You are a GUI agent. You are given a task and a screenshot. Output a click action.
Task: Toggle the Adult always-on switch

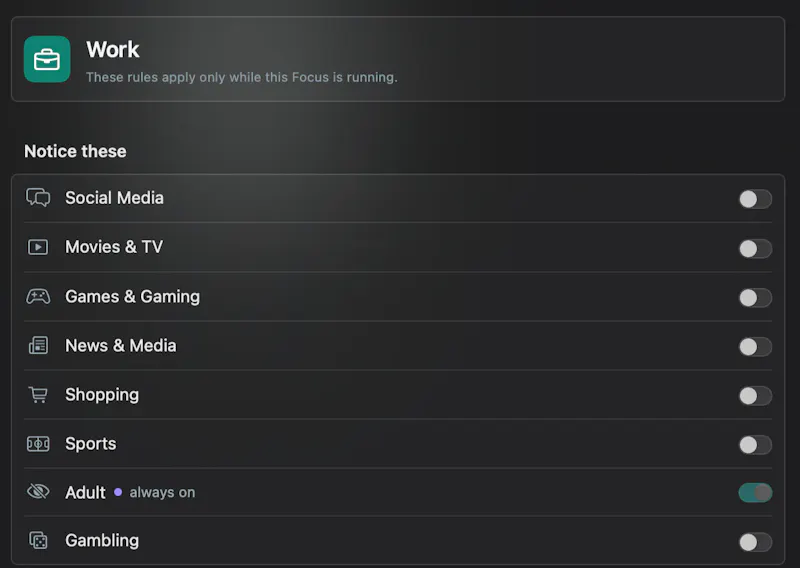[x=755, y=492]
